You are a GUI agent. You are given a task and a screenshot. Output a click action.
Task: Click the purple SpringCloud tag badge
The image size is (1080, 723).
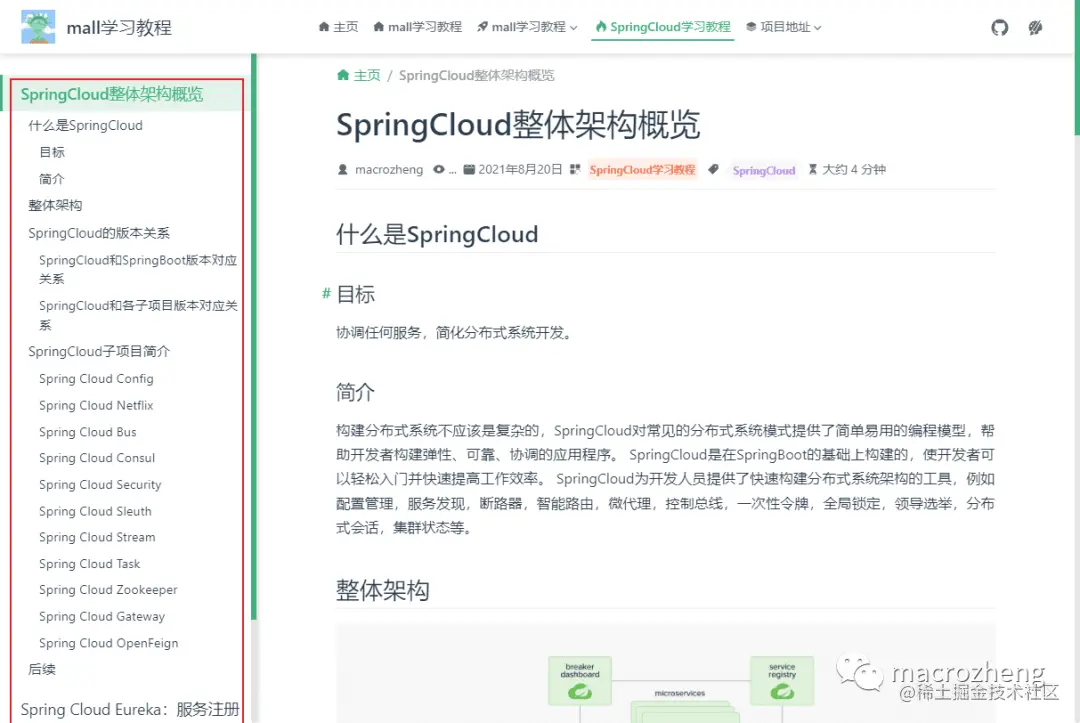click(763, 170)
